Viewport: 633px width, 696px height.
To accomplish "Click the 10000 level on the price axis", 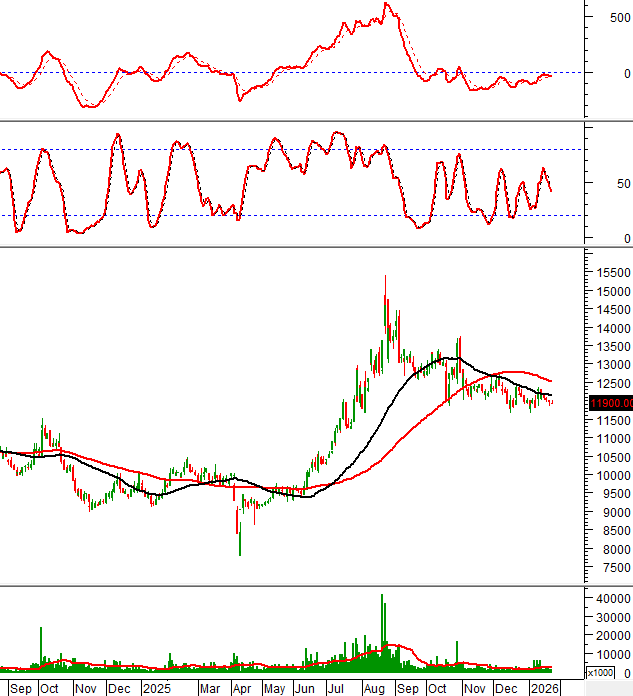I will click(609, 476).
